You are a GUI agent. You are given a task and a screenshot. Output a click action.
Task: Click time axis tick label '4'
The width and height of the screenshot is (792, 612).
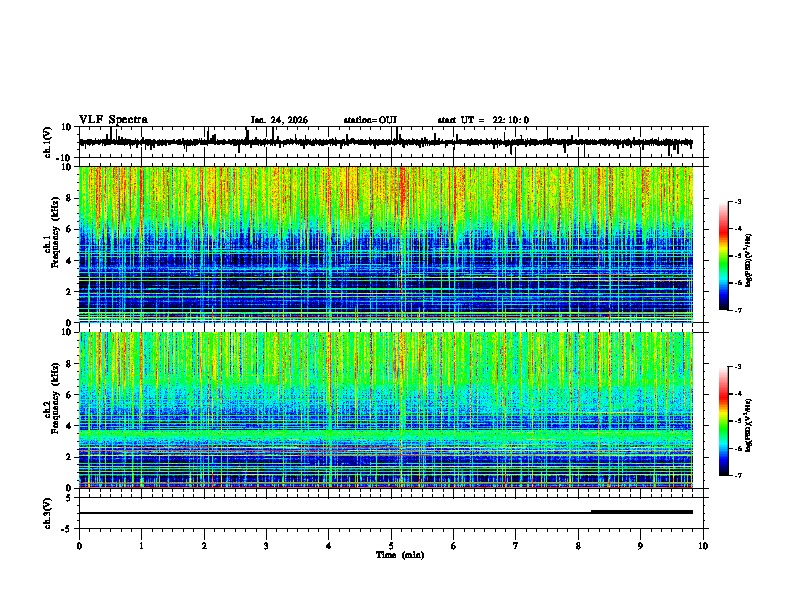328,546
